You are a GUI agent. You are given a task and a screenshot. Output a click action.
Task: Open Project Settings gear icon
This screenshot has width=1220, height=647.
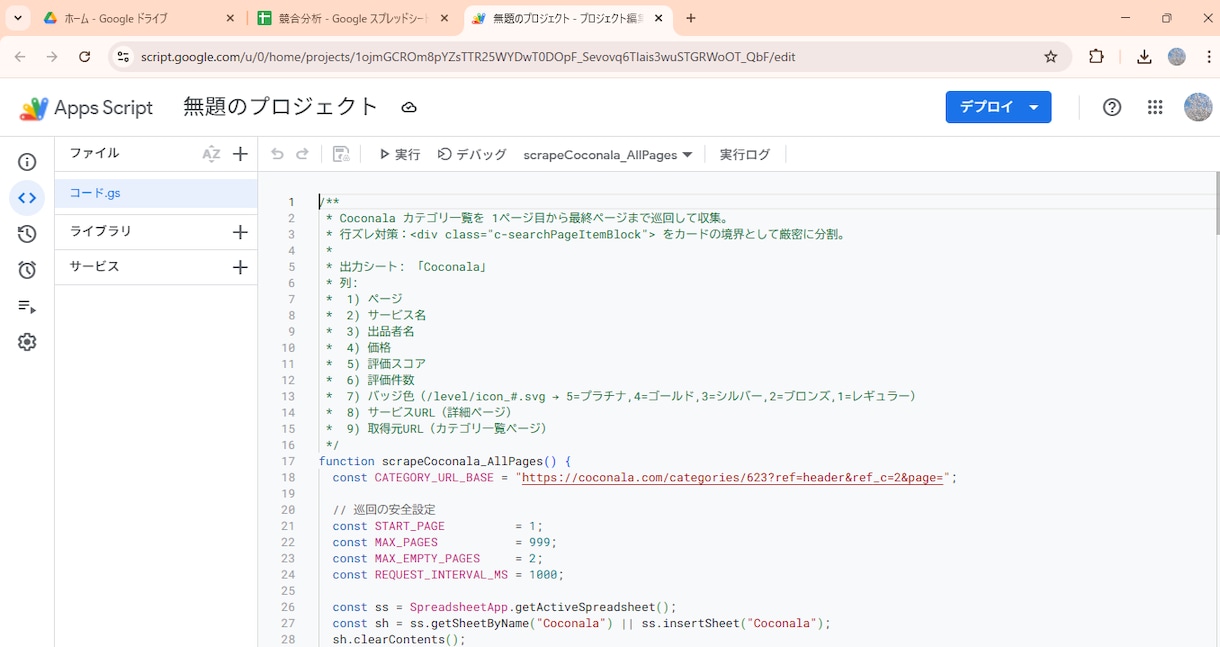point(27,342)
